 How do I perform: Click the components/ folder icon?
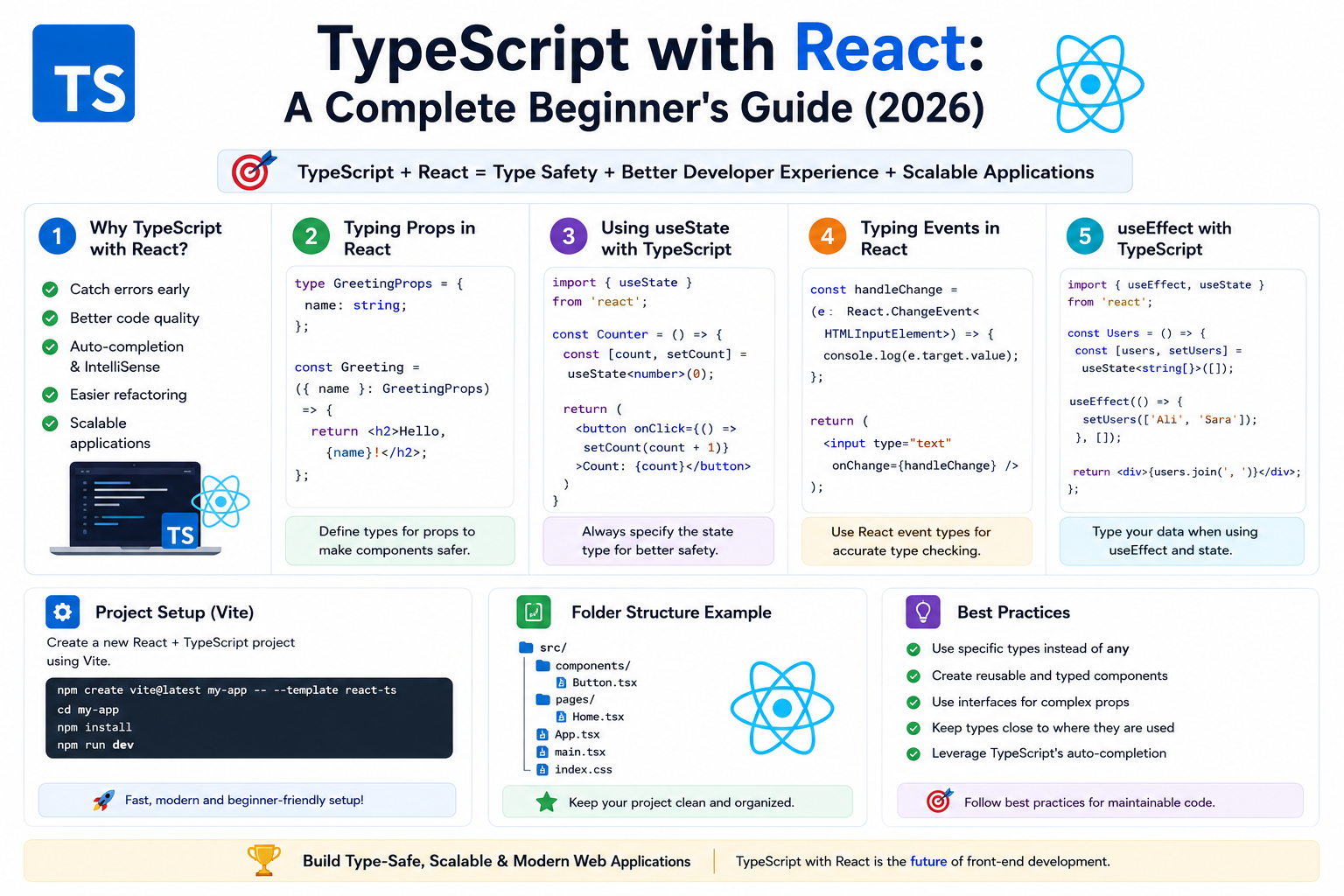(x=542, y=665)
